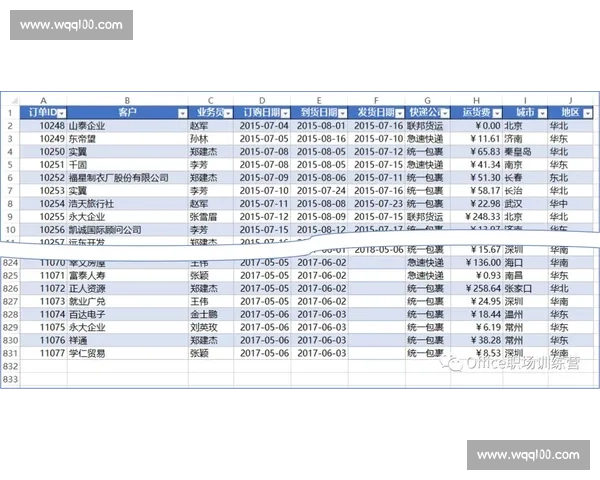Click salesperson cell 张雪眉
600x480 pixels.
pyautogui.click(x=210, y=217)
